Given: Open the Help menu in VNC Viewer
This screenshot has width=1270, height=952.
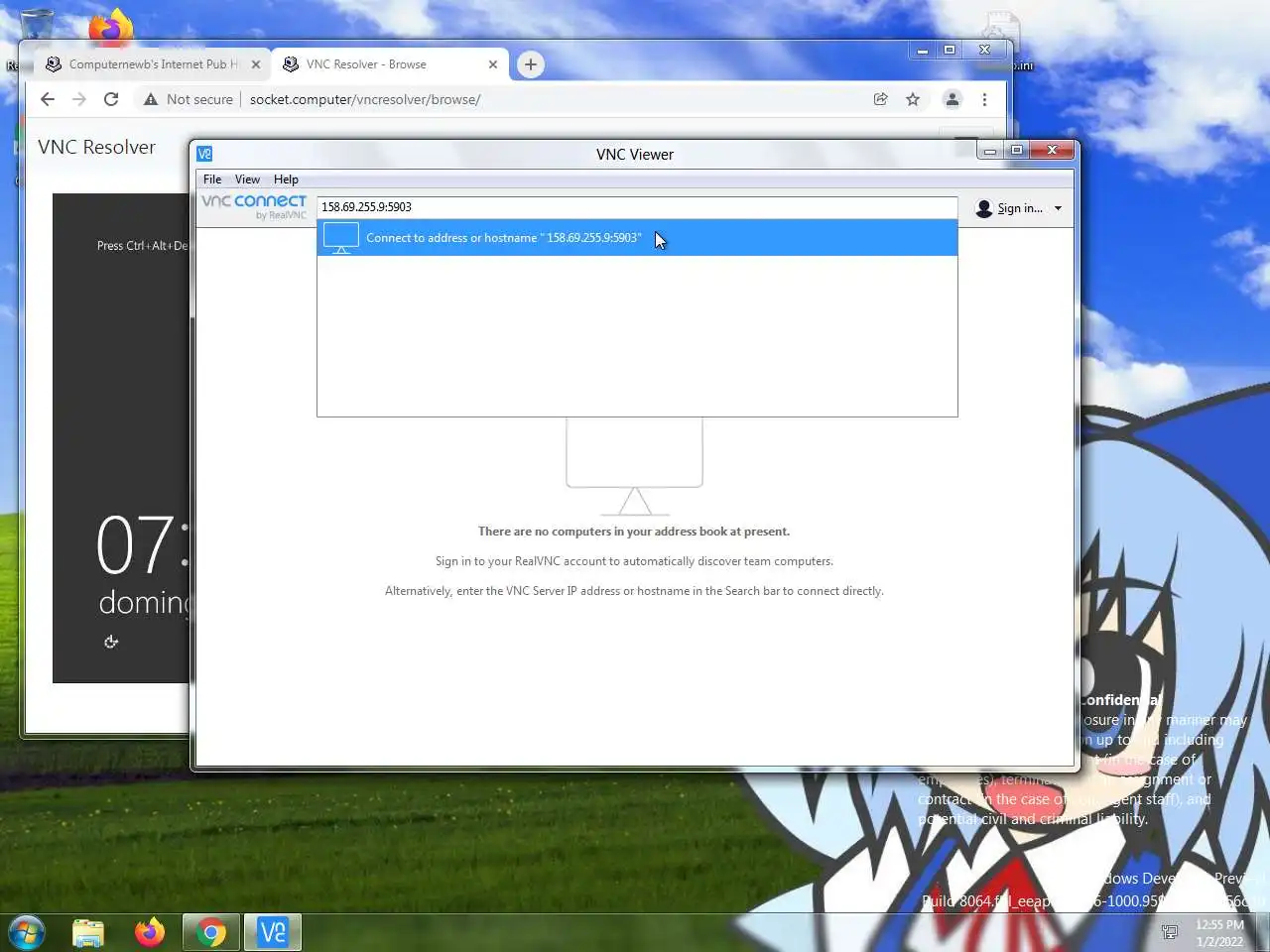Looking at the screenshot, I should click(x=286, y=179).
